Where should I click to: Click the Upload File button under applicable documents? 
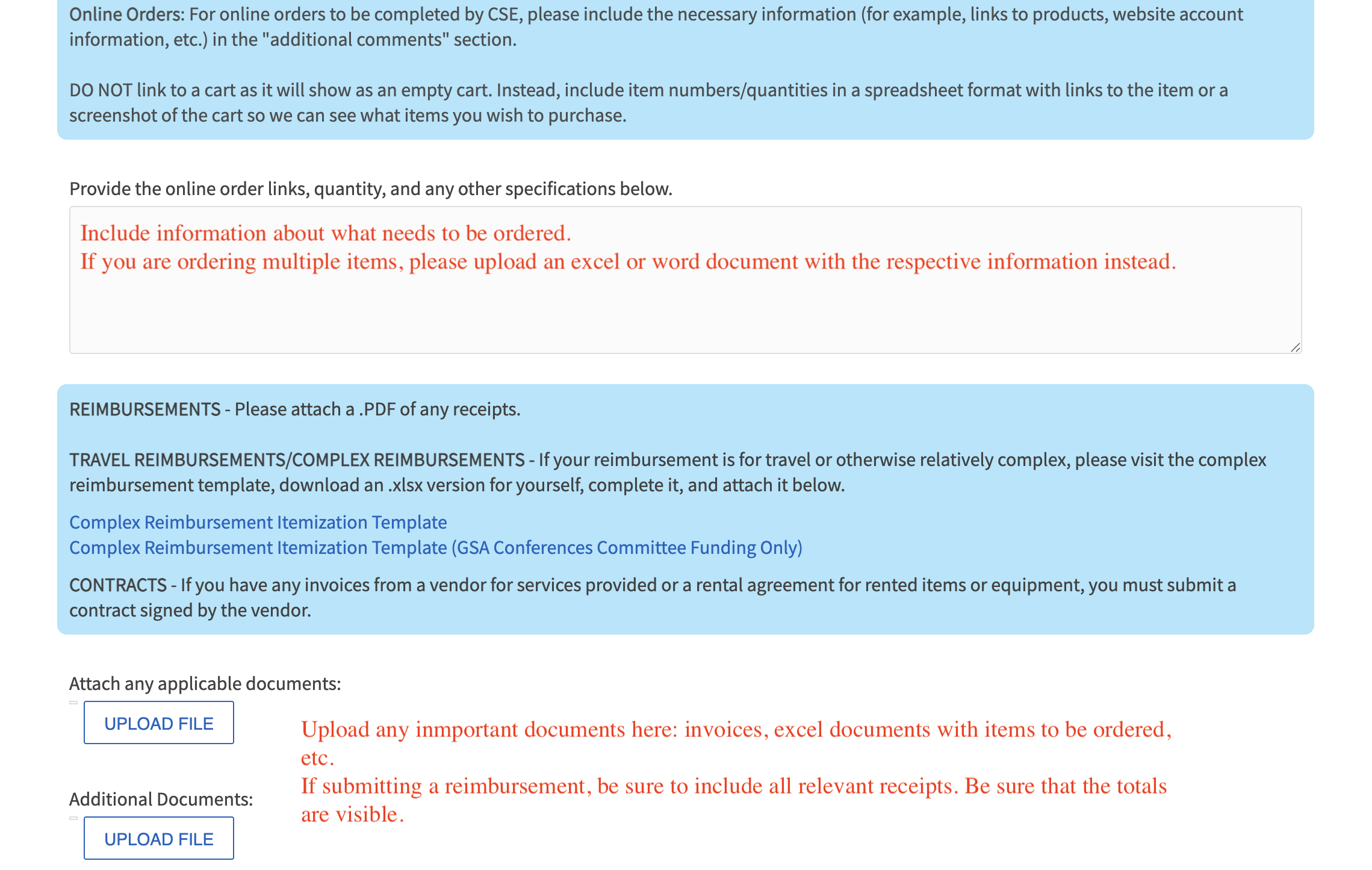point(158,722)
